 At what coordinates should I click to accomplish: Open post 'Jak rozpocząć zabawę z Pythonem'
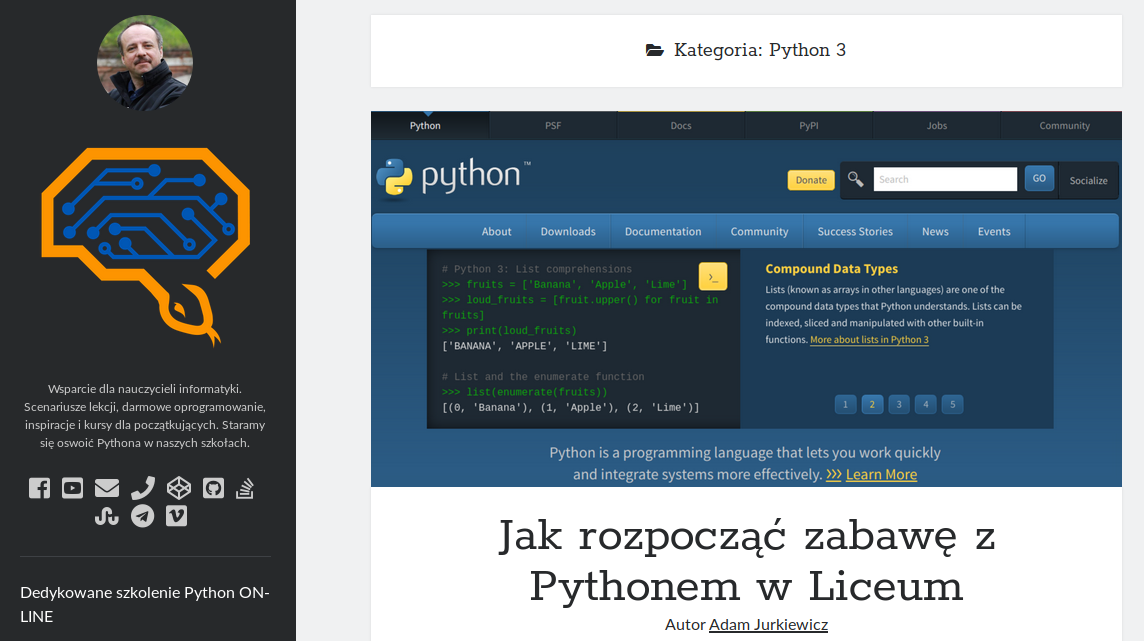pyautogui.click(x=746, y=560)
